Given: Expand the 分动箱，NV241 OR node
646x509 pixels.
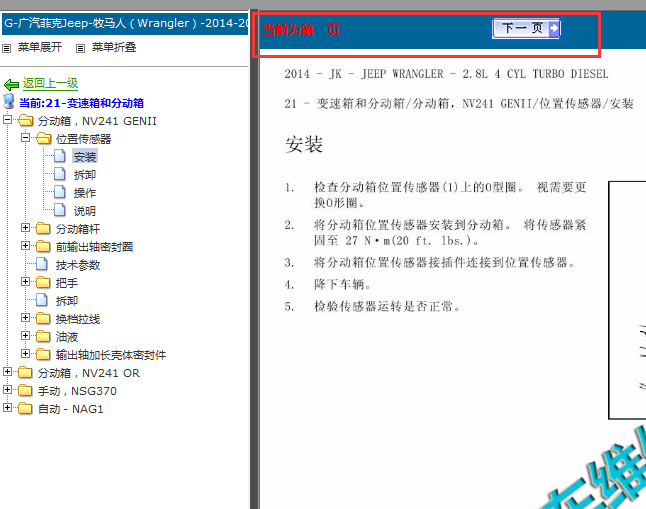Looking at the screenshot, I should (x=7, y=372).
